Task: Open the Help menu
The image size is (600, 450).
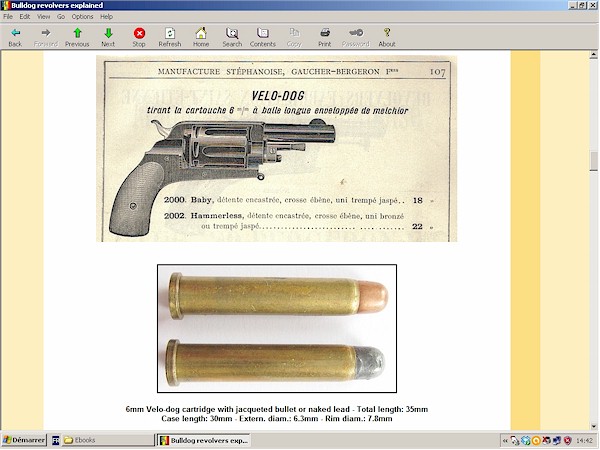Action: click(x=106, y=16)
